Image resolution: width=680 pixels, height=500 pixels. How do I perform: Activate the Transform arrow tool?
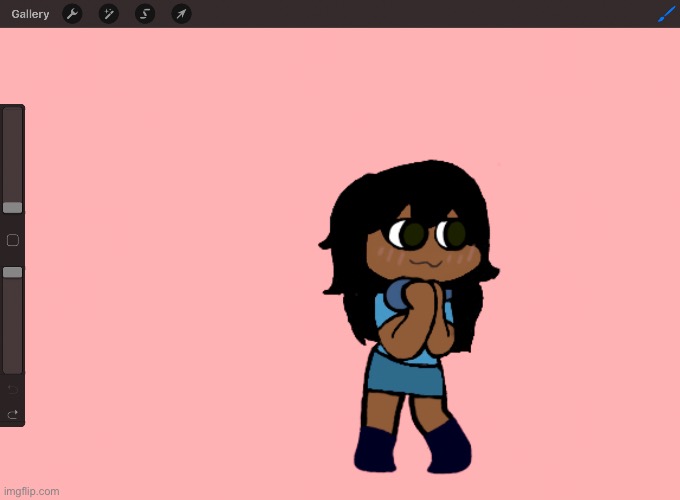coord(181,14)
